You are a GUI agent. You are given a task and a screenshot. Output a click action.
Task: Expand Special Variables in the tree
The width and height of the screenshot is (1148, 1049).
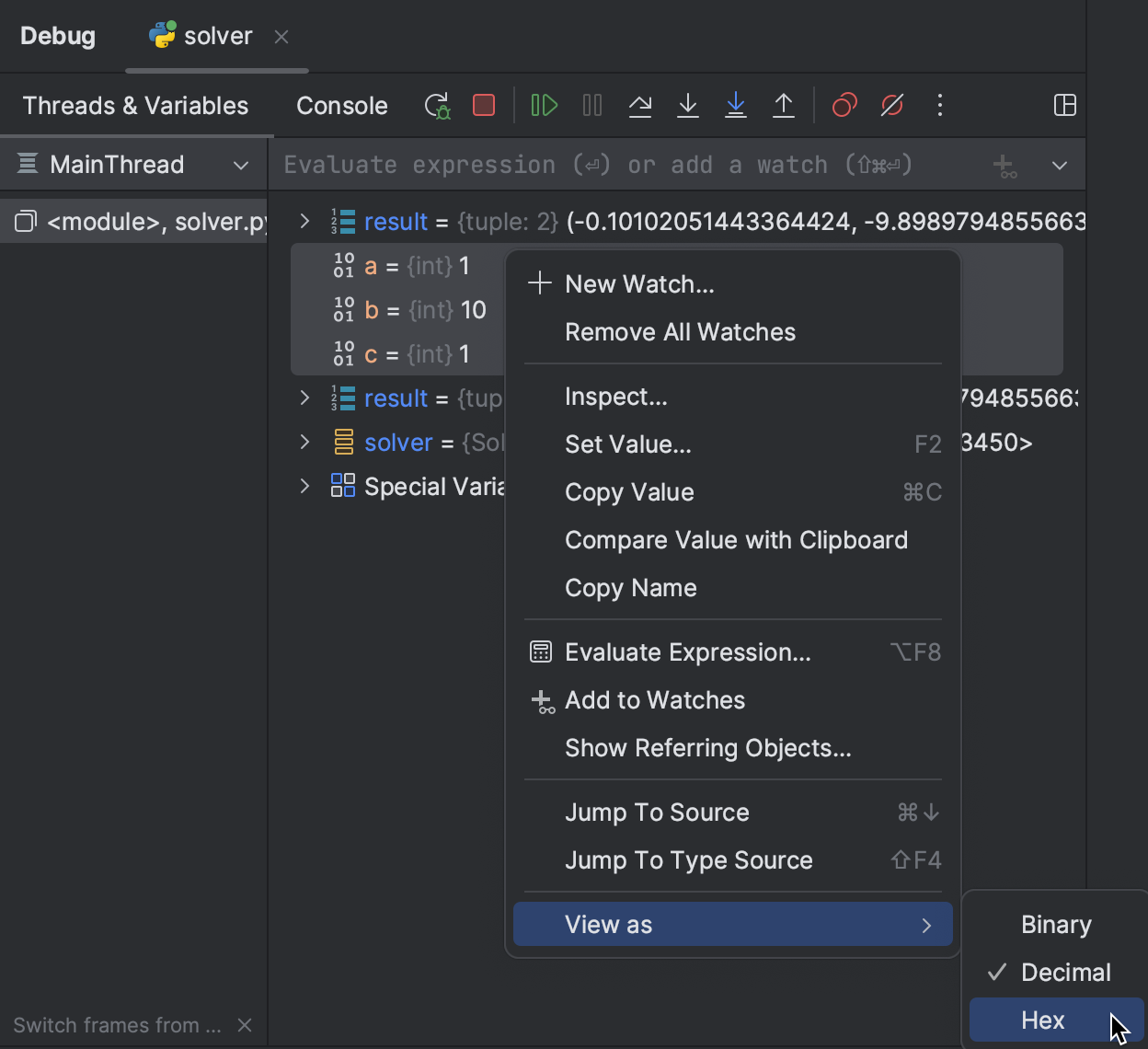coord(304,486)
